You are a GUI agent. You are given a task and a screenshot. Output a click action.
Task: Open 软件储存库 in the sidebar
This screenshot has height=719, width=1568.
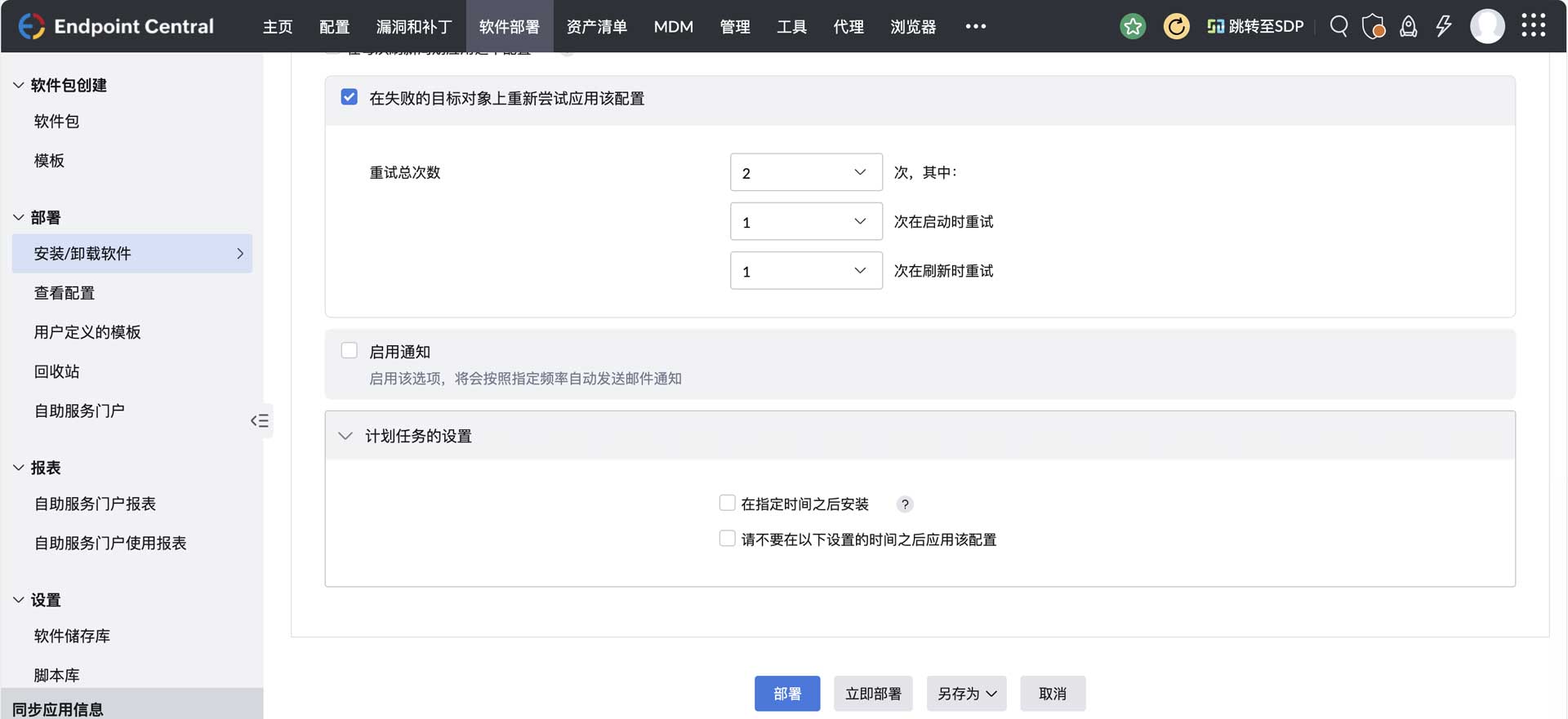pyautogui.click(x=72, y=636)
